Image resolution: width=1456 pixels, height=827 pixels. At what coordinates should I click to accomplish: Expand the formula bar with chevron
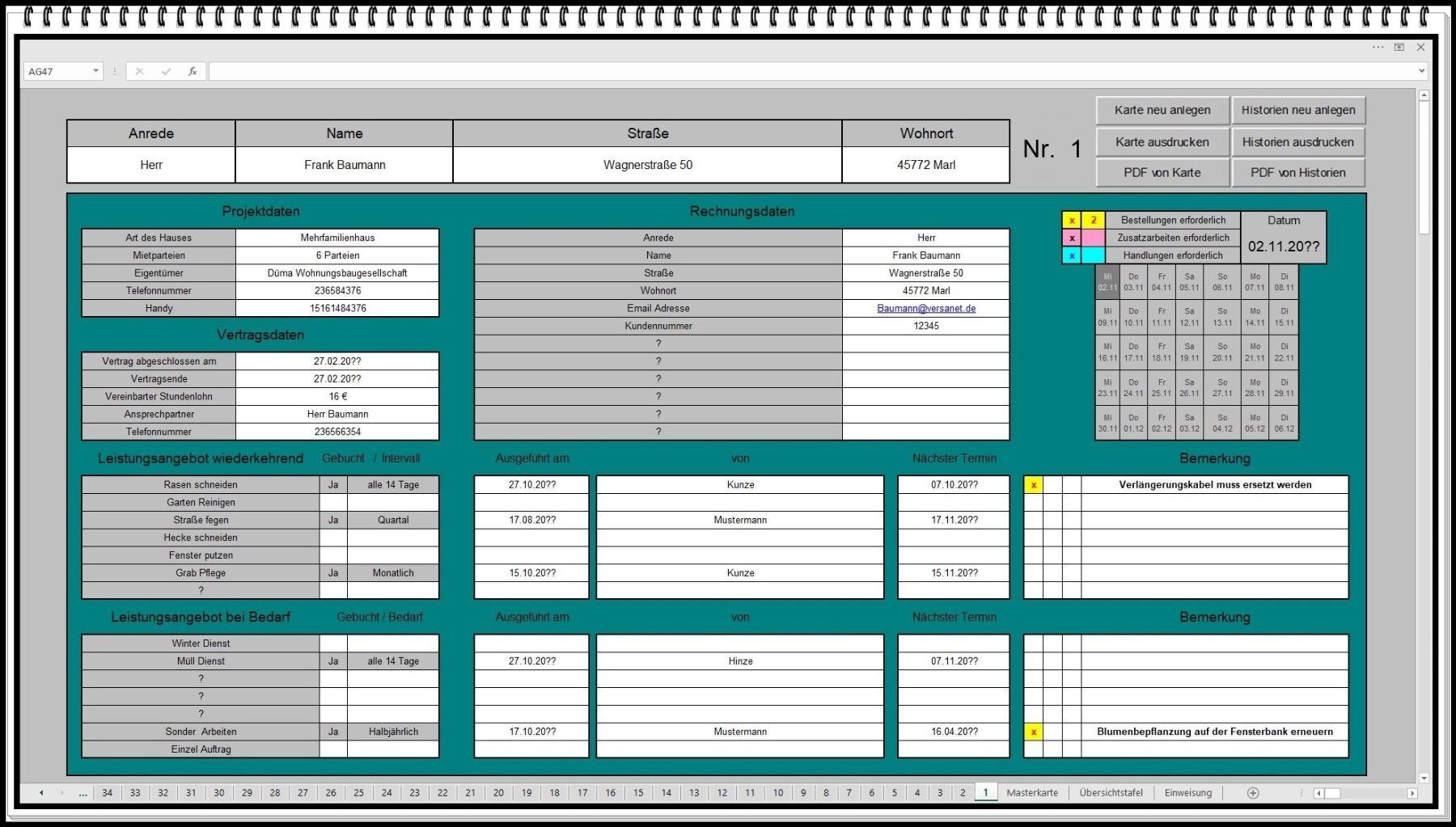1422,71
